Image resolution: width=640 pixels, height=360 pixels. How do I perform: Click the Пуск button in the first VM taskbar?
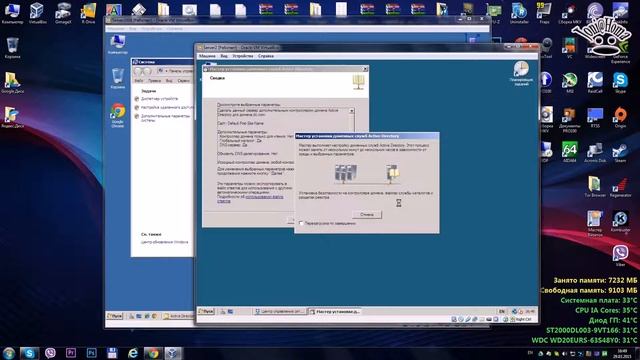[x=115, y=316]
